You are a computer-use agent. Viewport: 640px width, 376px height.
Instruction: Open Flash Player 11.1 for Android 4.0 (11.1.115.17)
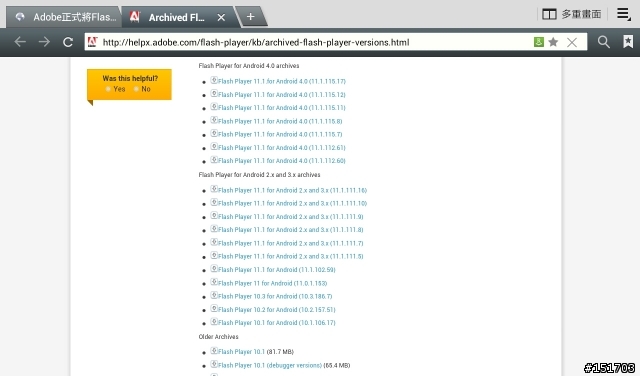click(x=282, y=81)
